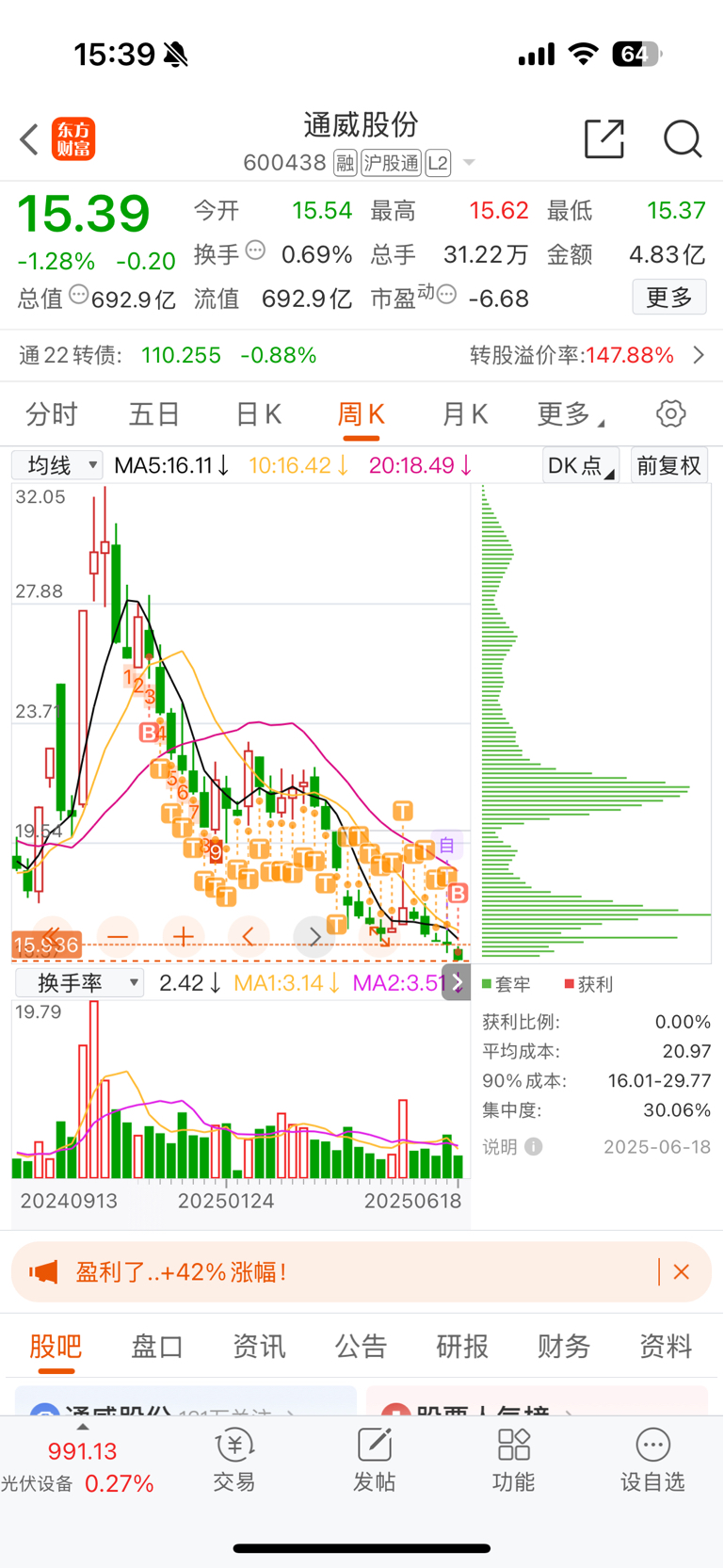This screenshot has width=724, height=1568.
Task: Zoom in chart with plus button
Action: (x=184, y=936)
